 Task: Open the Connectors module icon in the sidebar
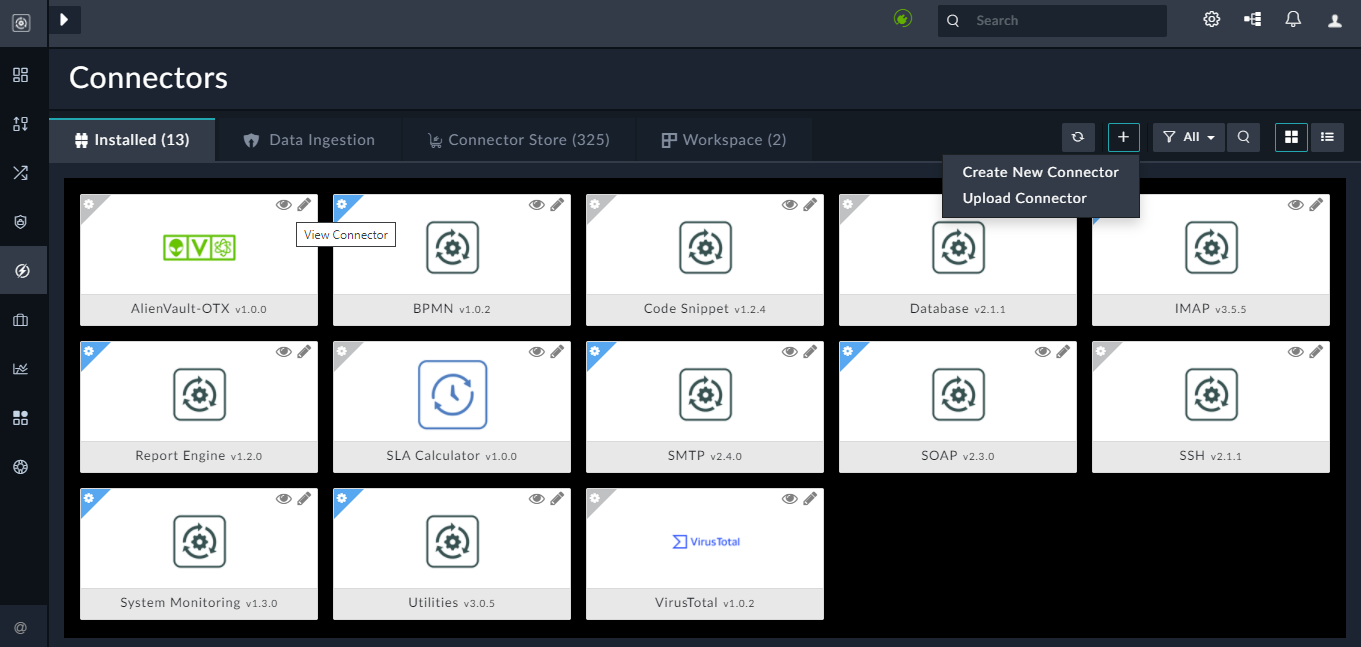pyautogui.click(x=21, y=270)
